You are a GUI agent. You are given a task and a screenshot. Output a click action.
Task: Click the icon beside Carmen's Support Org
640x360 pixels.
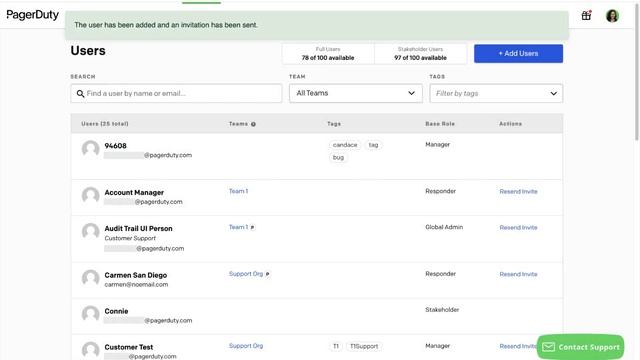click(x=267, y=274)
